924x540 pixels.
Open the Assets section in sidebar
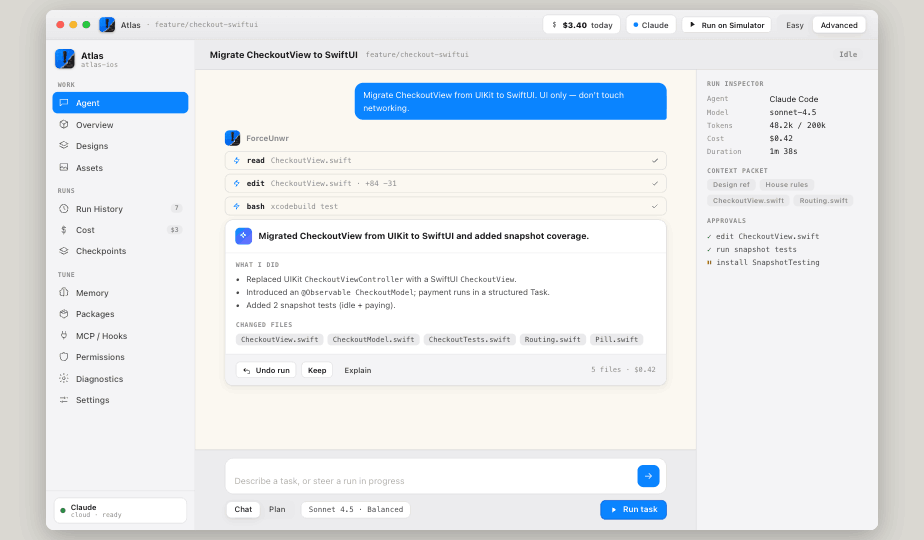[120, 168]
